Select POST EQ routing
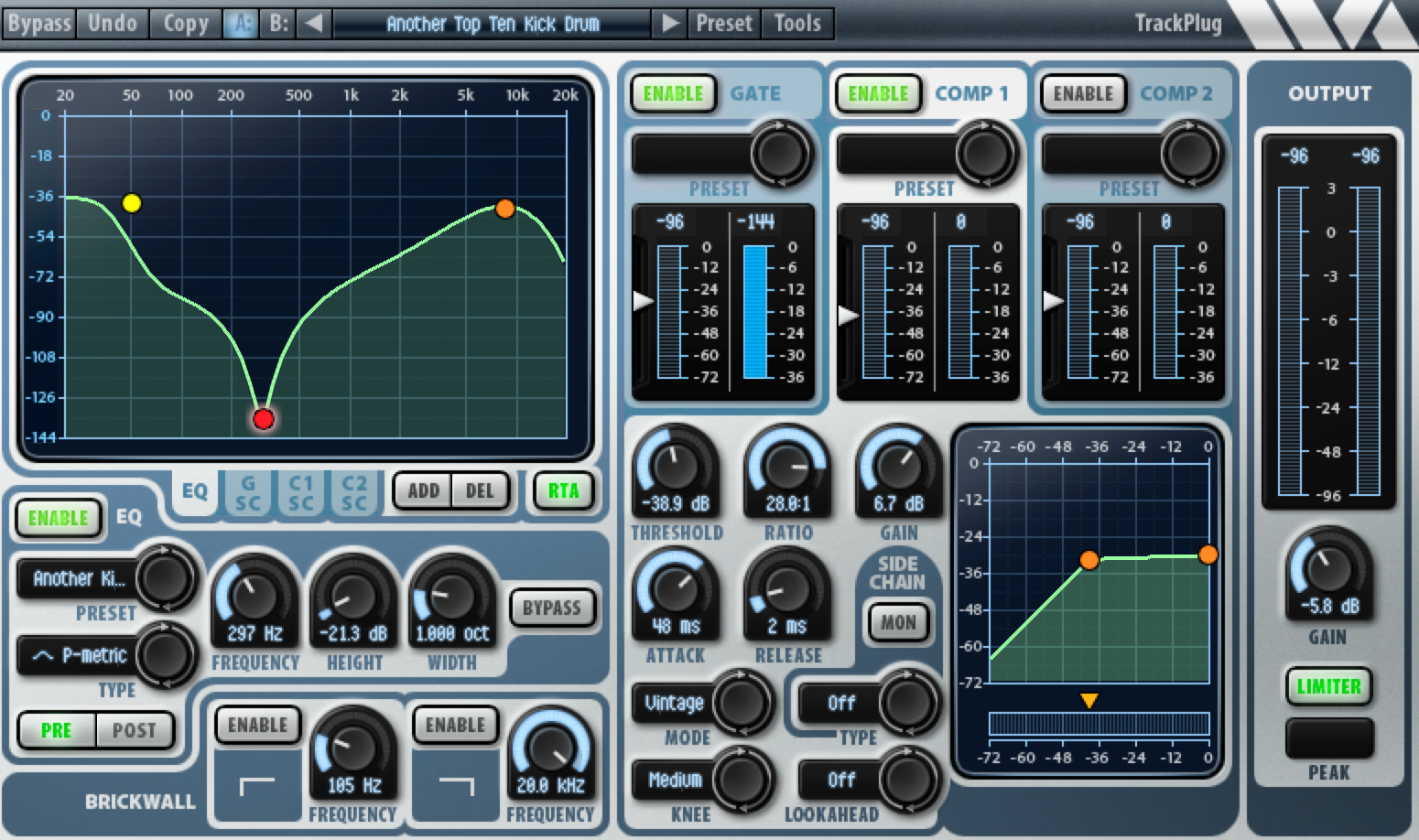 point(134,730)
